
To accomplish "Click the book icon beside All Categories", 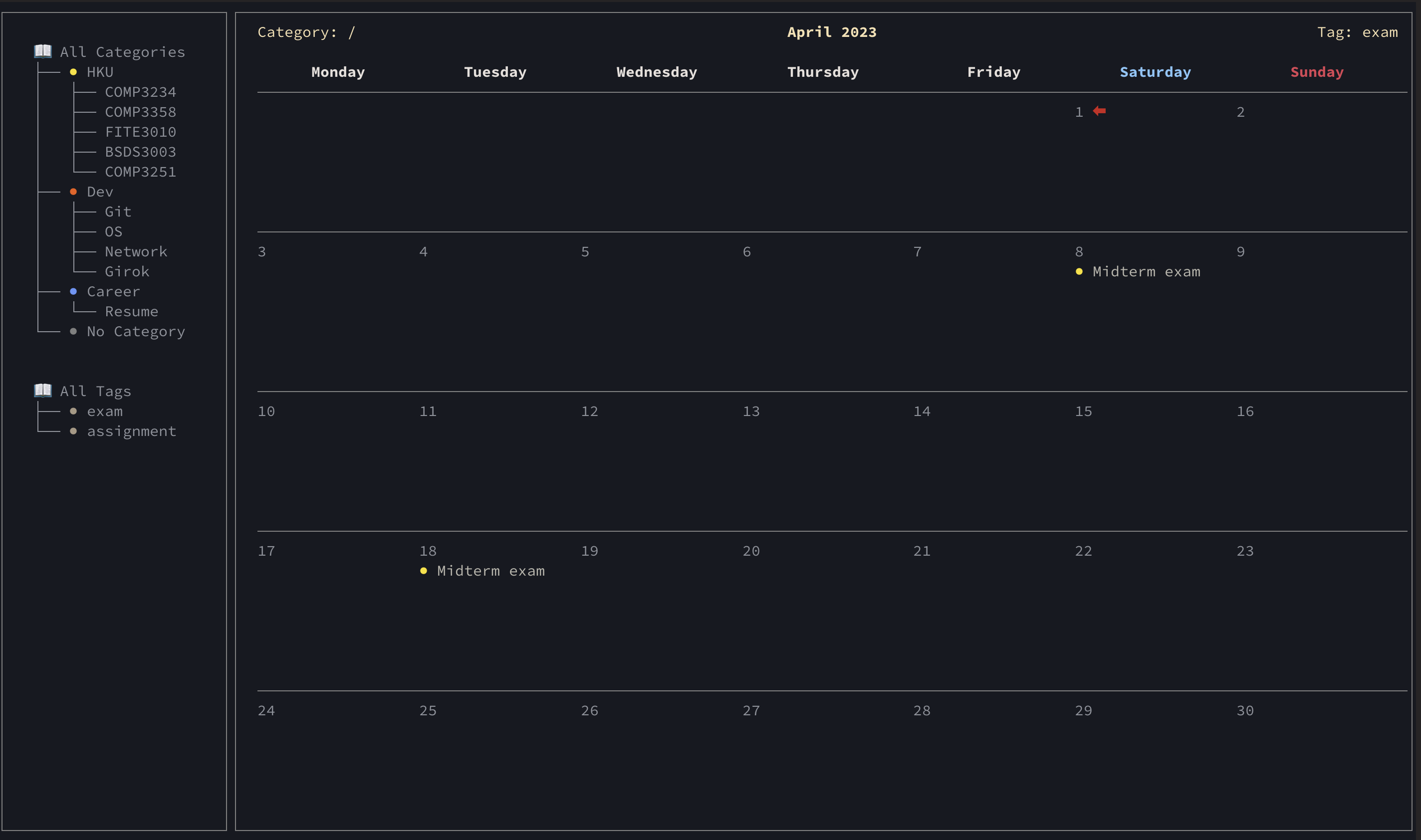I will click(x=42, y=51).
